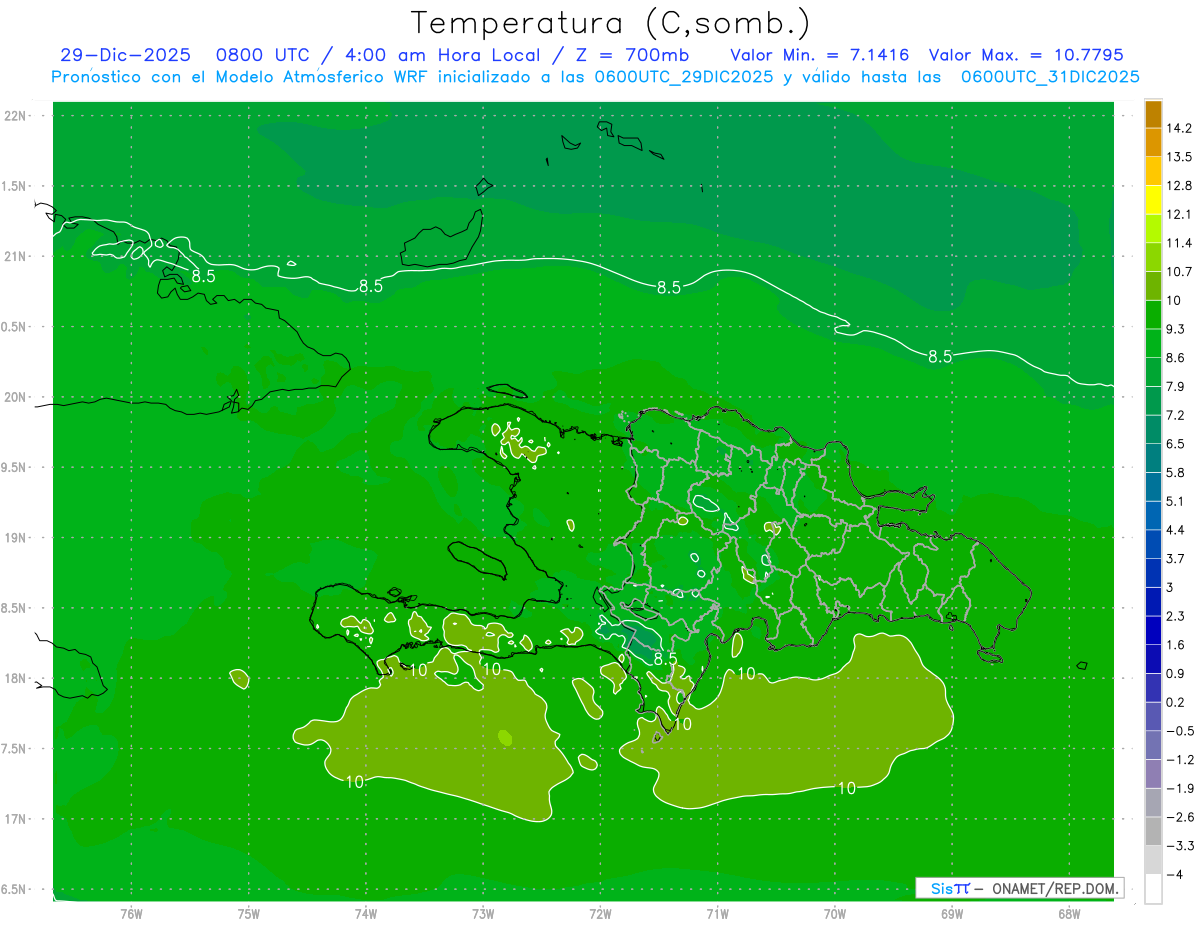Select the "17N" latitude axis label
The width and height of the screenshot is (1200, 927).
tap(15, 819)
